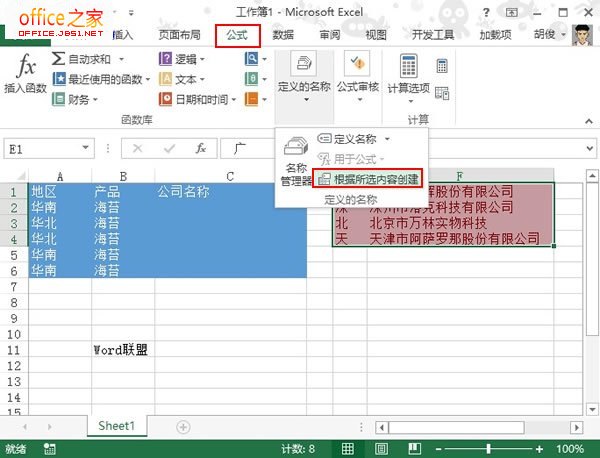Click the macro record icon in status bar

[49, 448]
